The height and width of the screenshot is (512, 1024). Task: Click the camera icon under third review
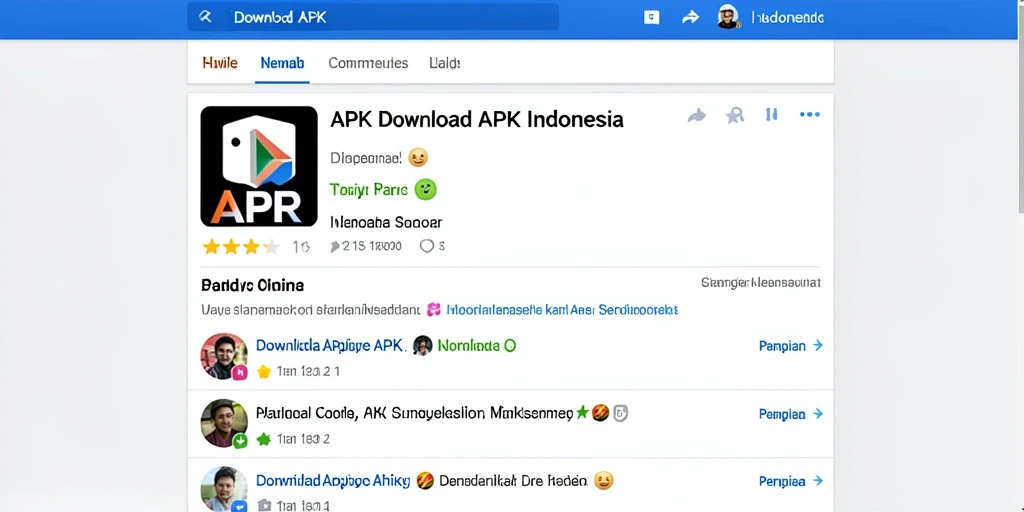264,505
